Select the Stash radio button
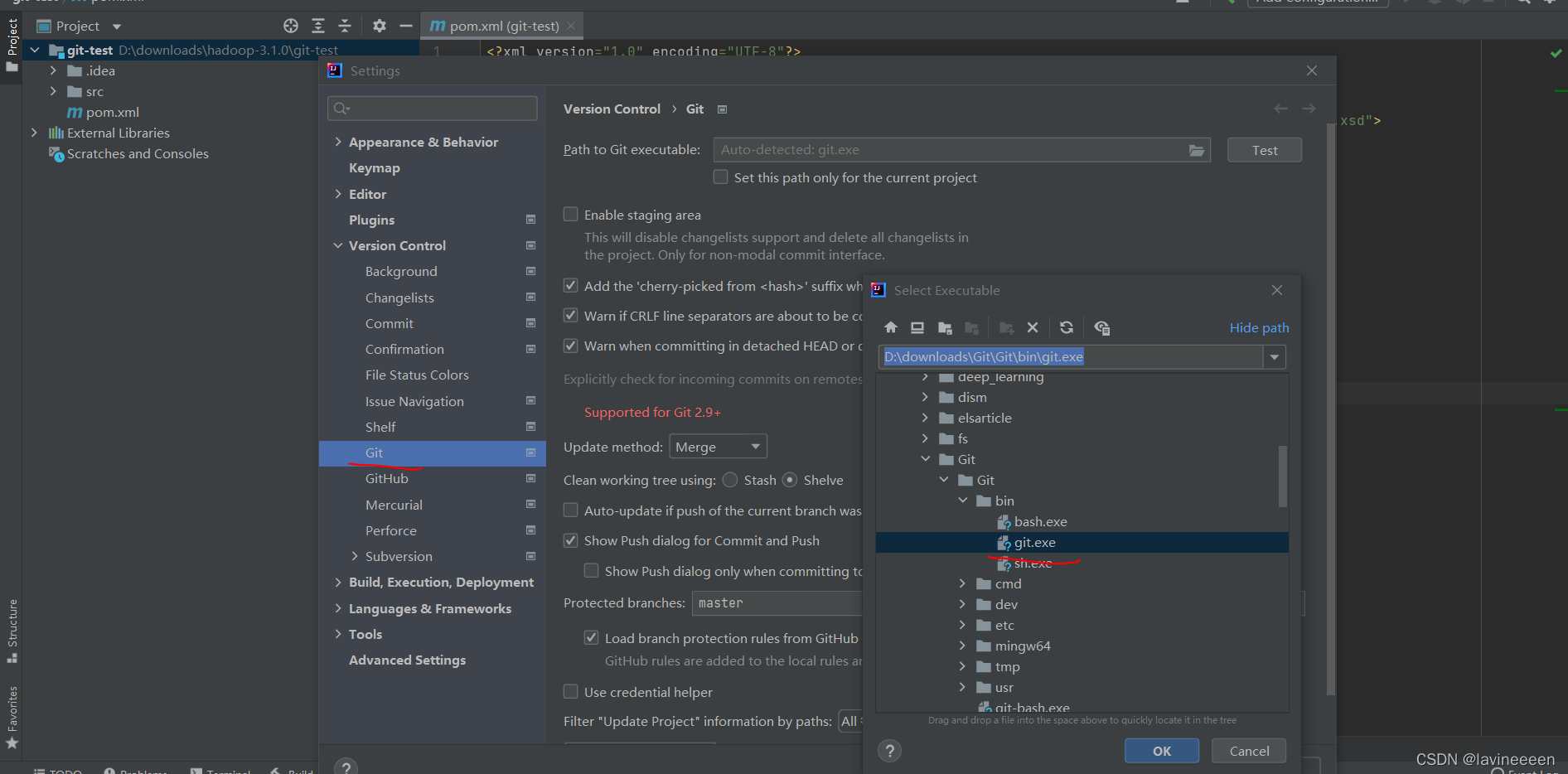 730,480
